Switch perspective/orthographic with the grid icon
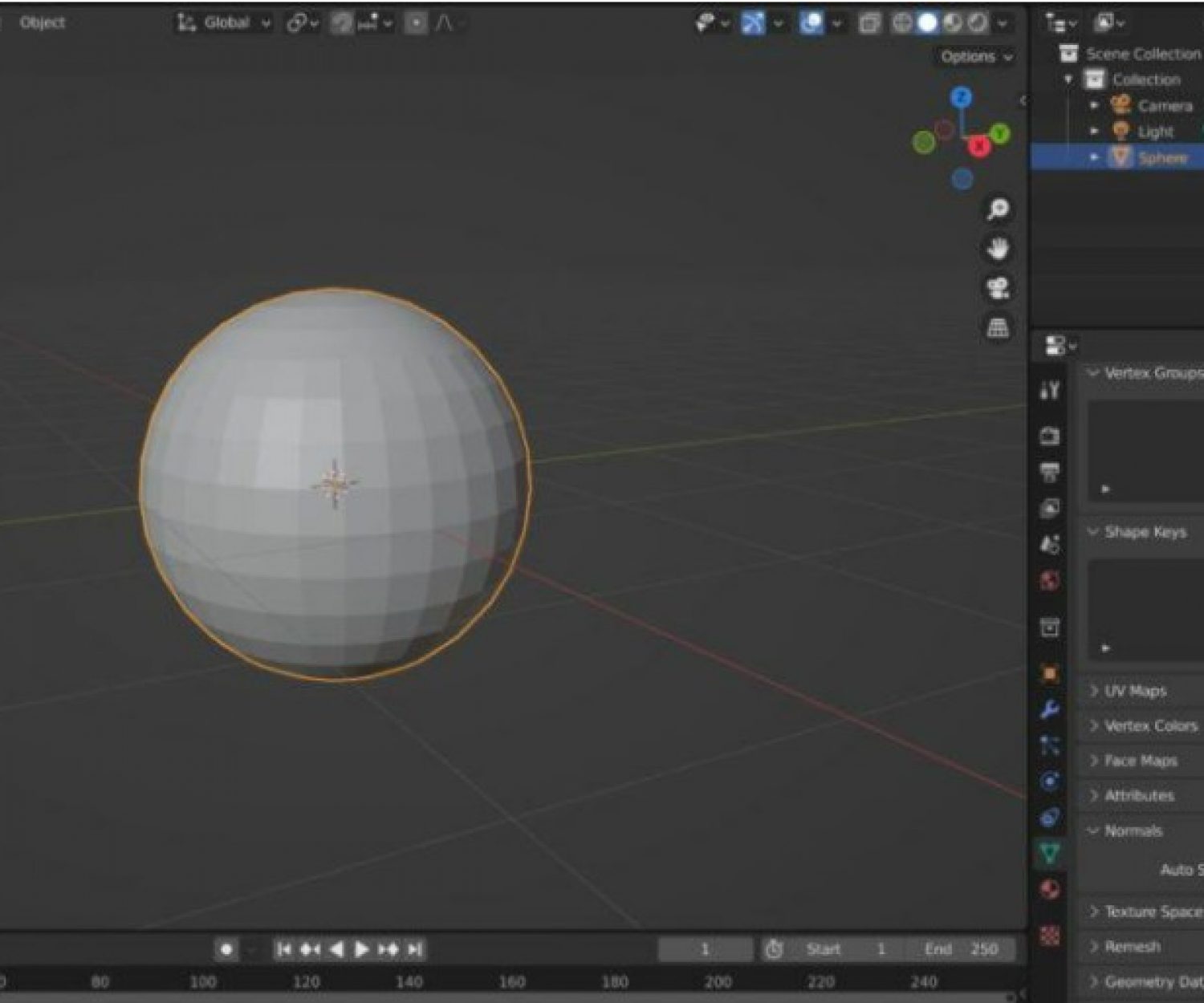The height and width of the screenshot is (1003, 1204). pyautogui.click(x=998, y=327)
